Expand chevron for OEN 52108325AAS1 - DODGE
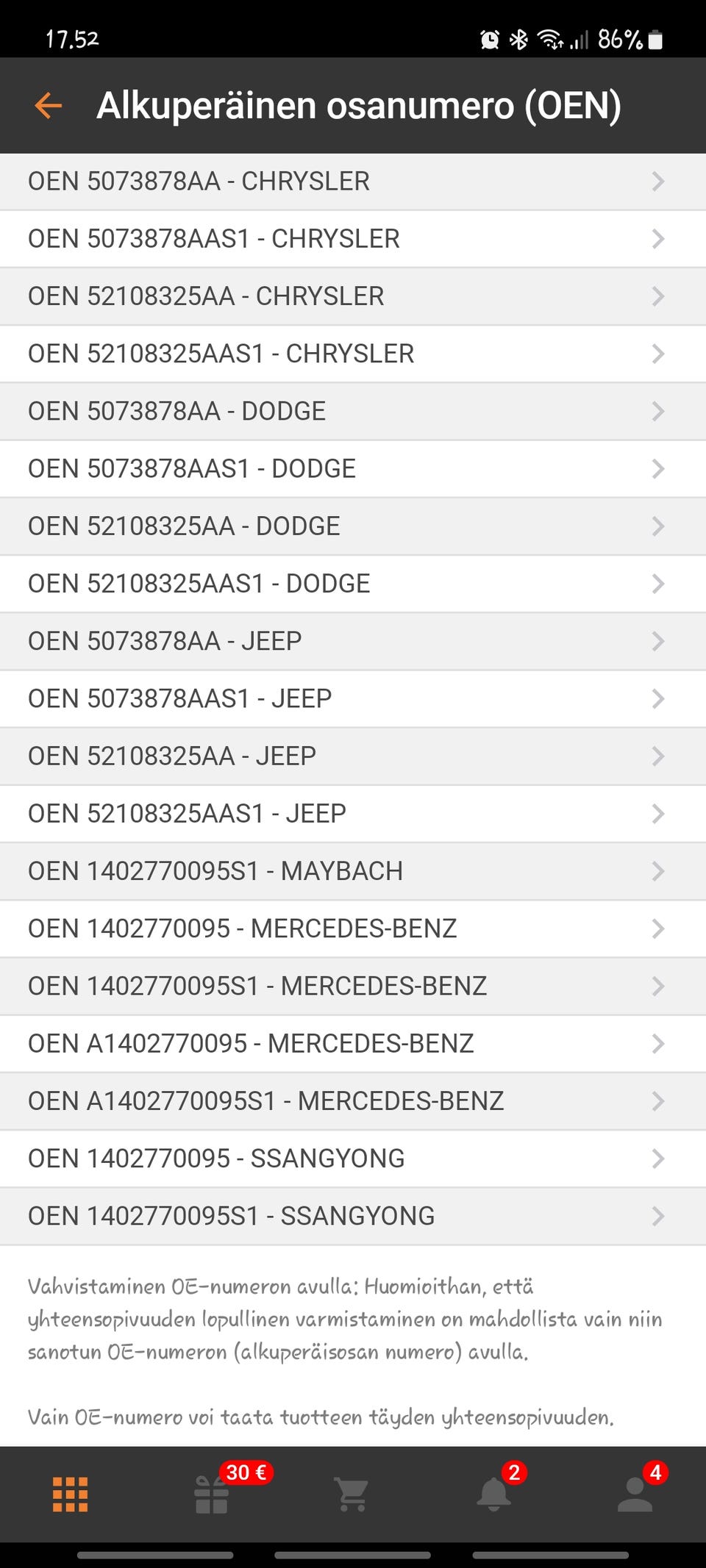Screen dimensions: 706x1568 (658, 584)
